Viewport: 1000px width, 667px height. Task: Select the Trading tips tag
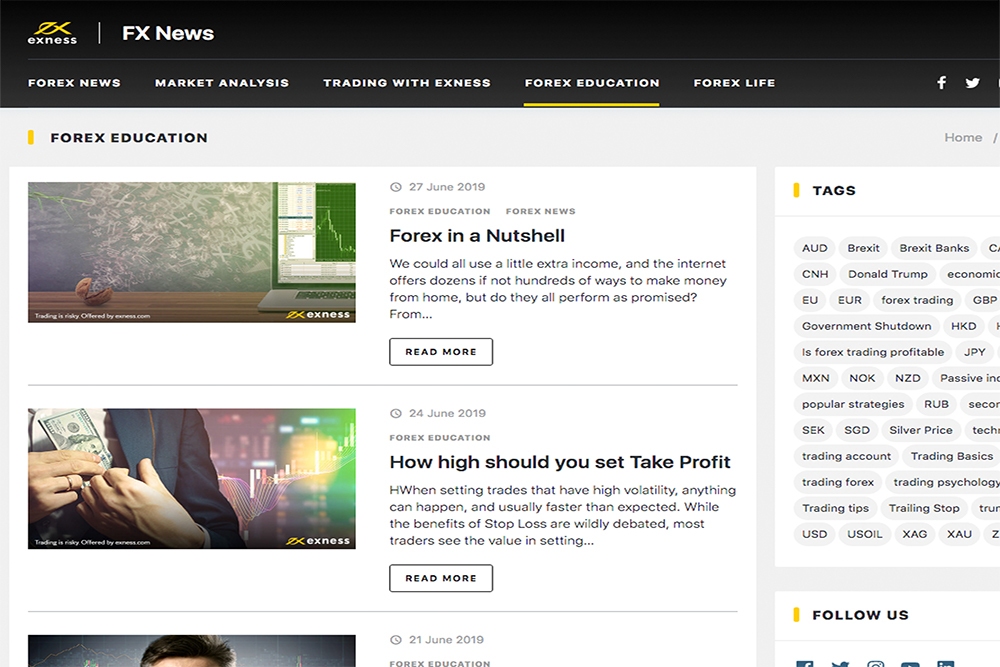835,509
